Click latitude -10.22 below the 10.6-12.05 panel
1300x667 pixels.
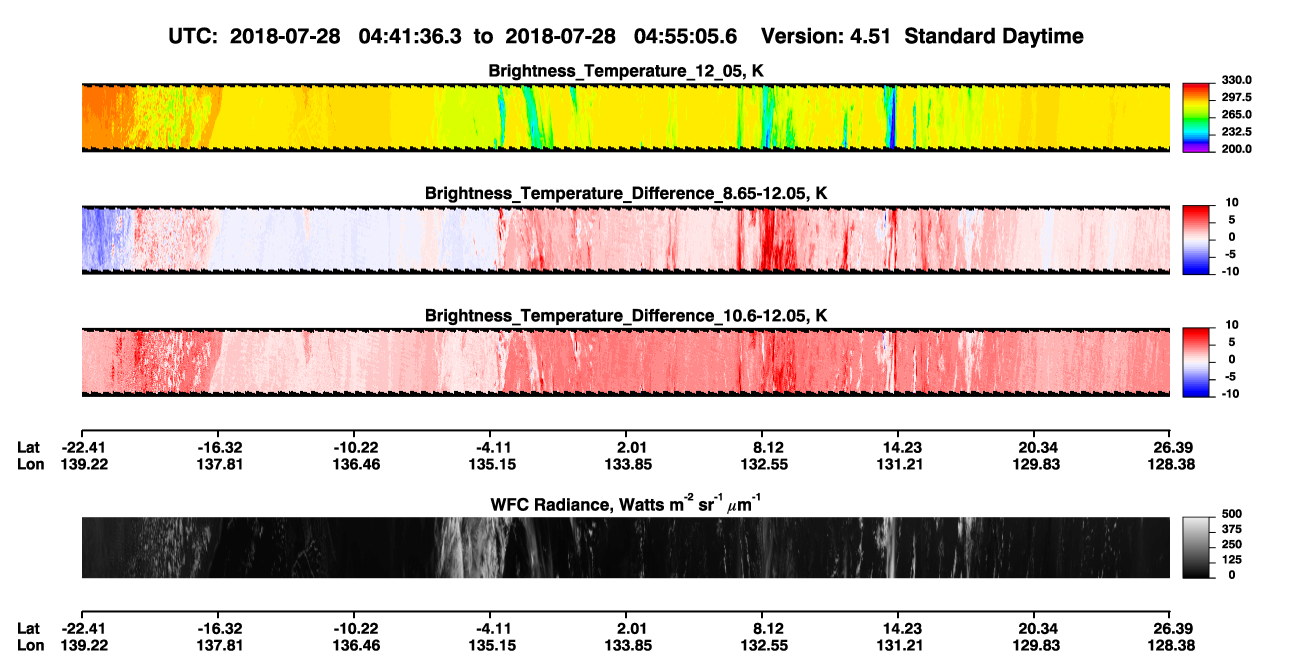(355, 448)
